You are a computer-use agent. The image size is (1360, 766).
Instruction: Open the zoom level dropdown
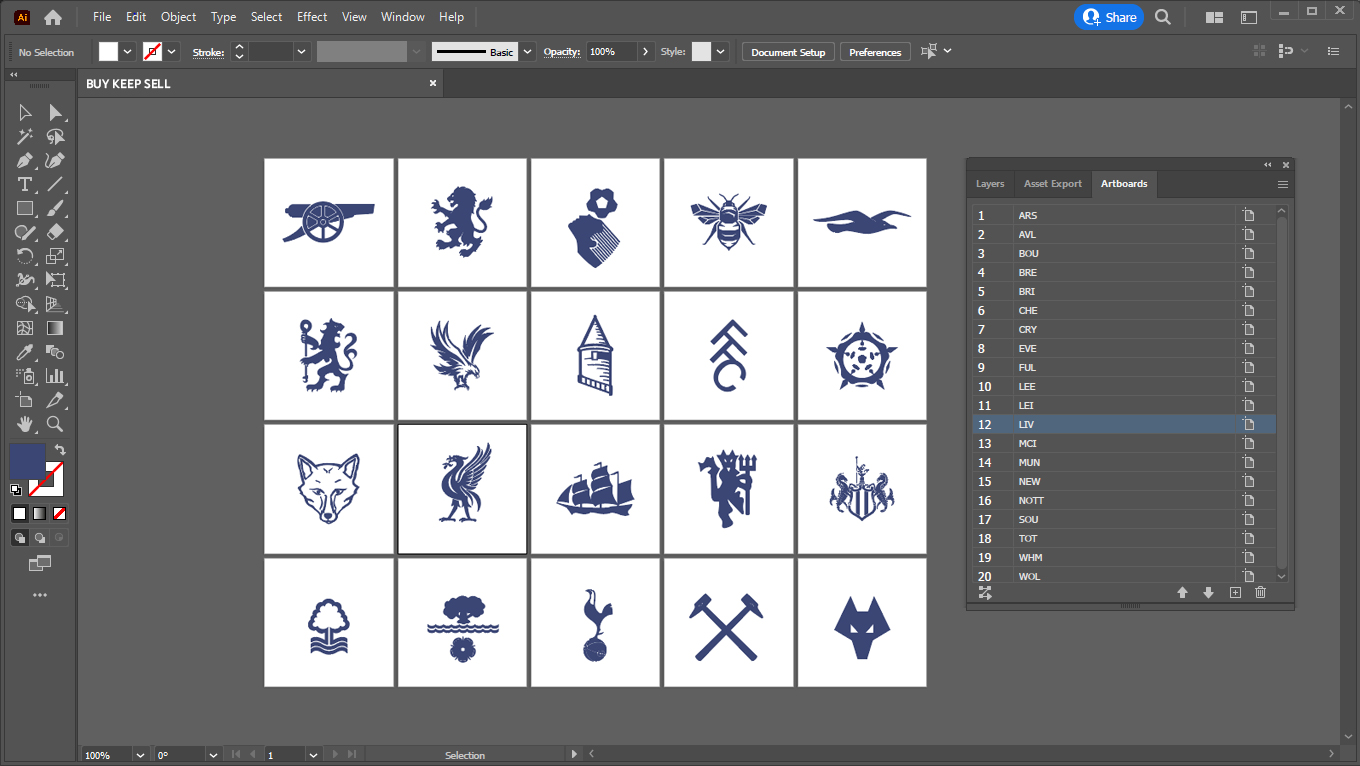click(x=140, y=755)
